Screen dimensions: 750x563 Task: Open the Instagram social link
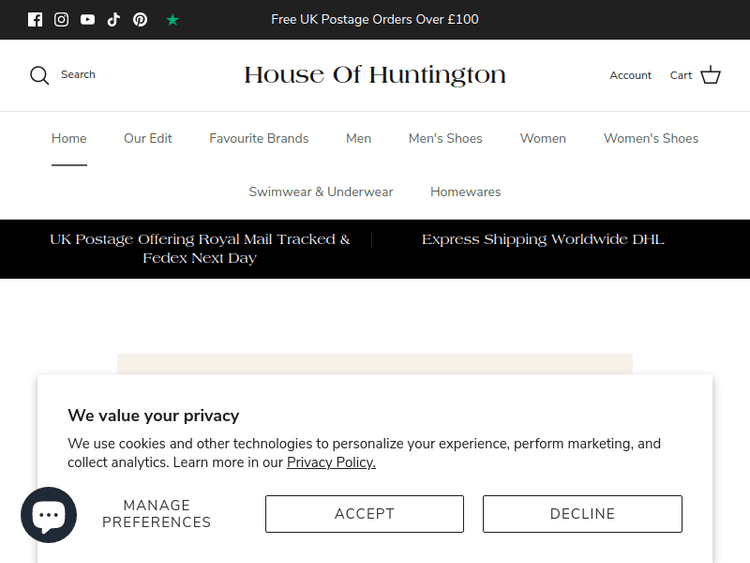point(61,20)
